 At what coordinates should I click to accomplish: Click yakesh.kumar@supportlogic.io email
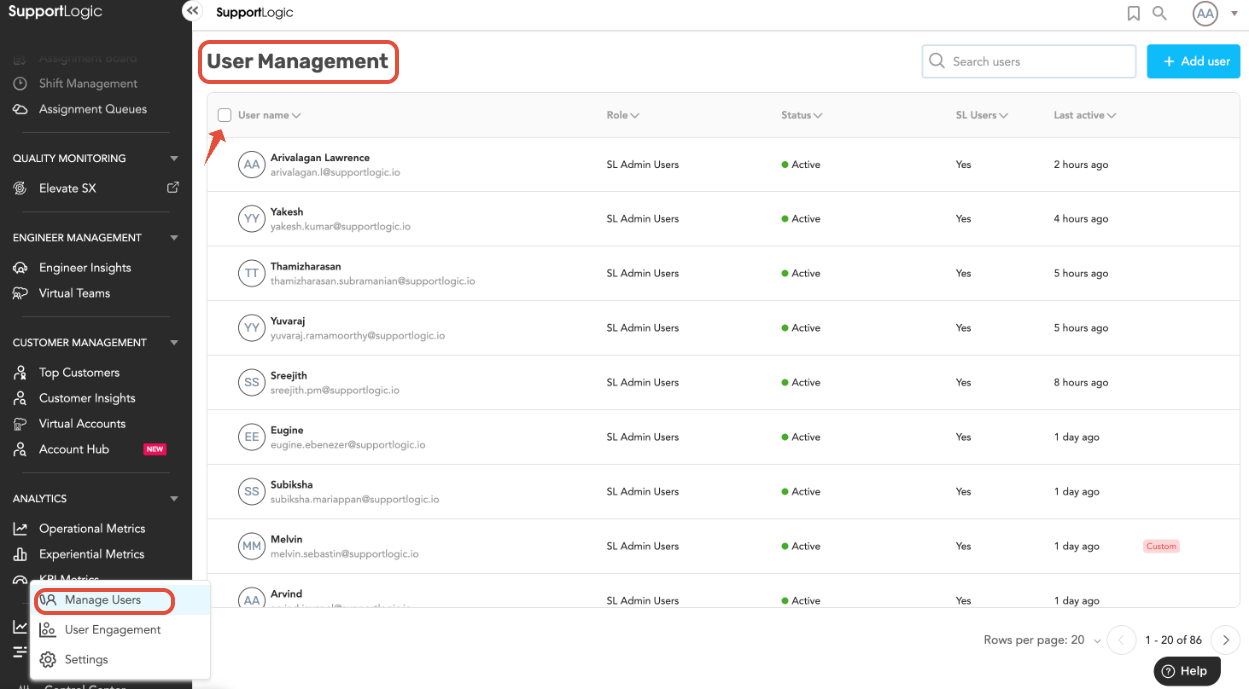pos(340,227)
